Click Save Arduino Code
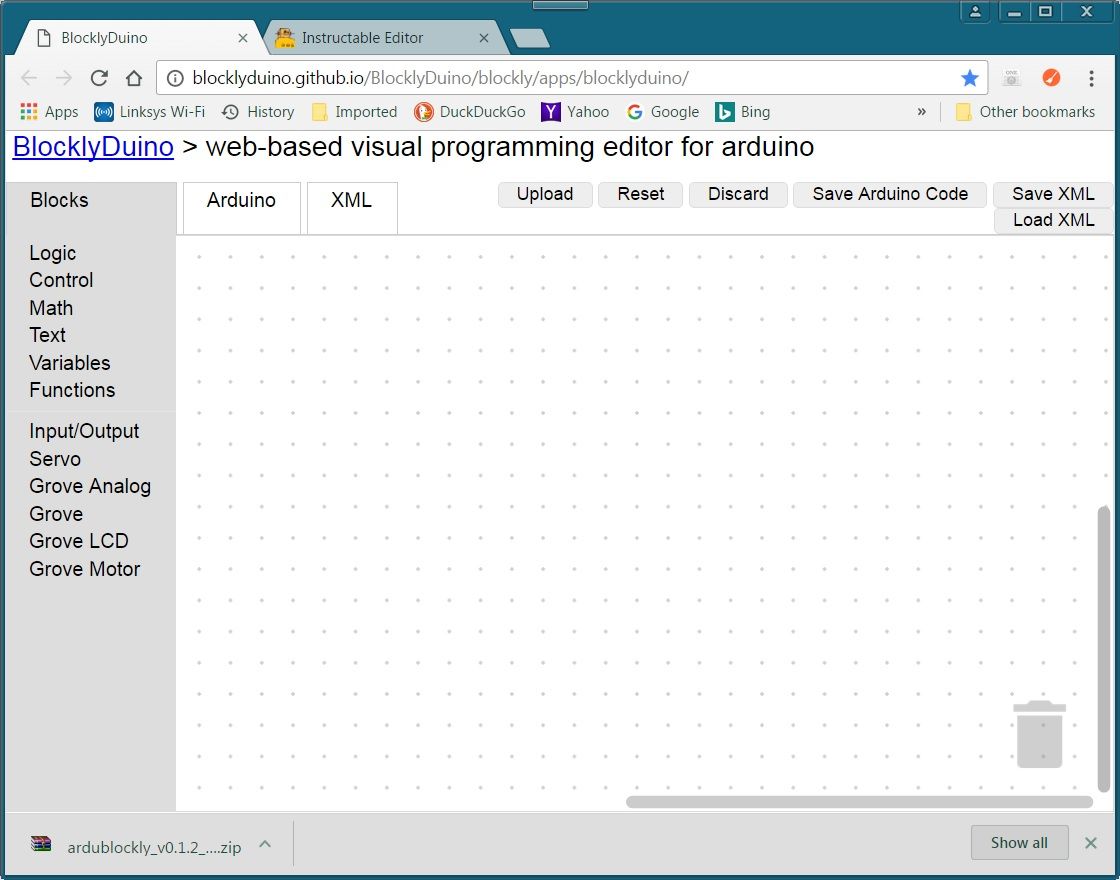 (889, 194)
